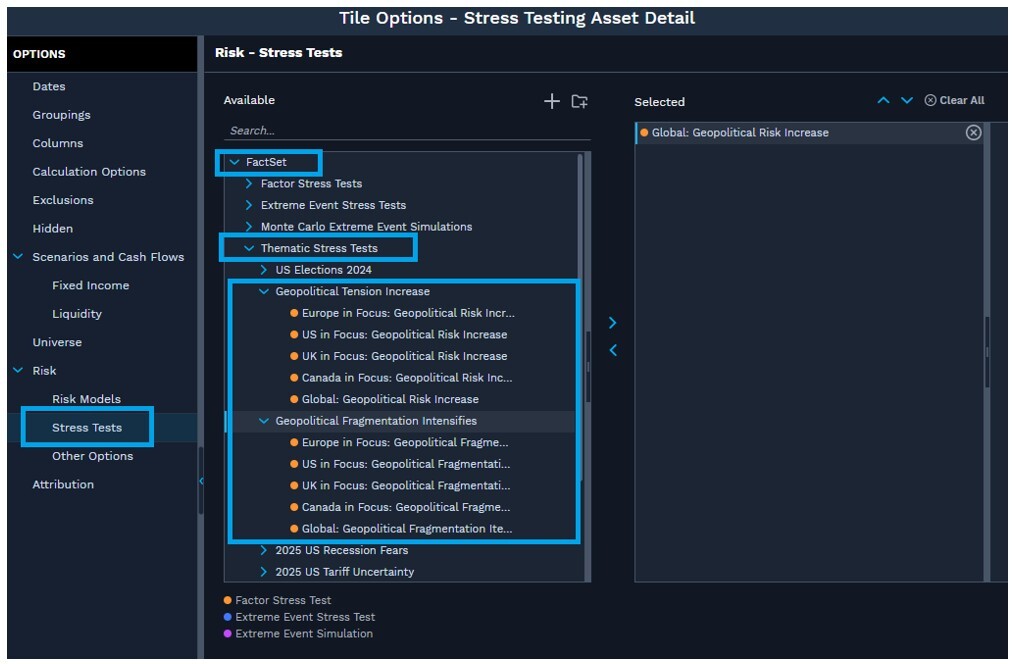Click the new folder icon in Available panel
Screen dimensions: 1018x664
579,101
